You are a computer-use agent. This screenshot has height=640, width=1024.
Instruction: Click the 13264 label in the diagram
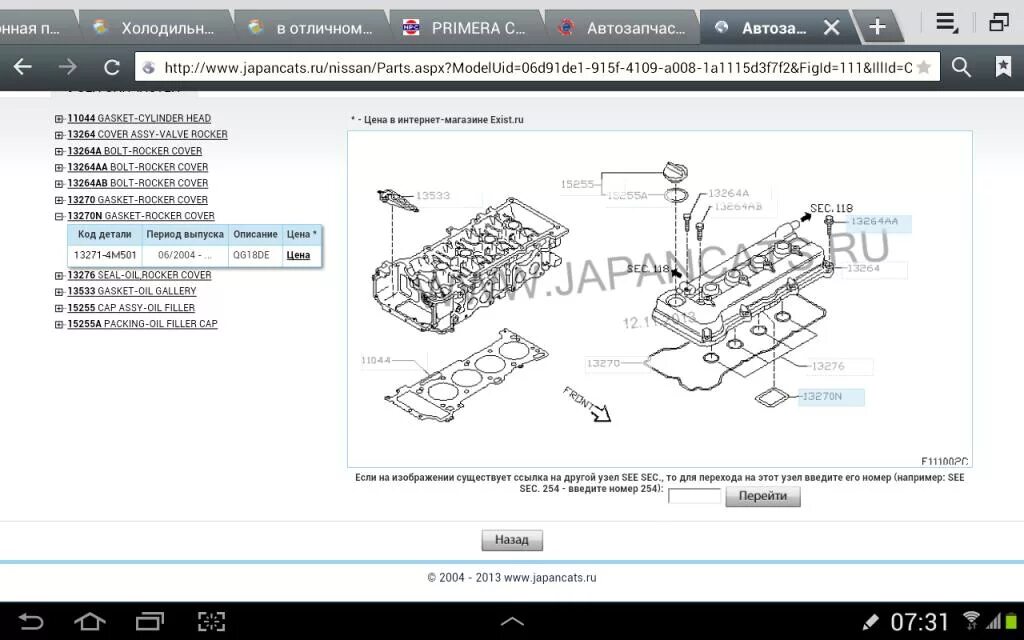[863, 268]
